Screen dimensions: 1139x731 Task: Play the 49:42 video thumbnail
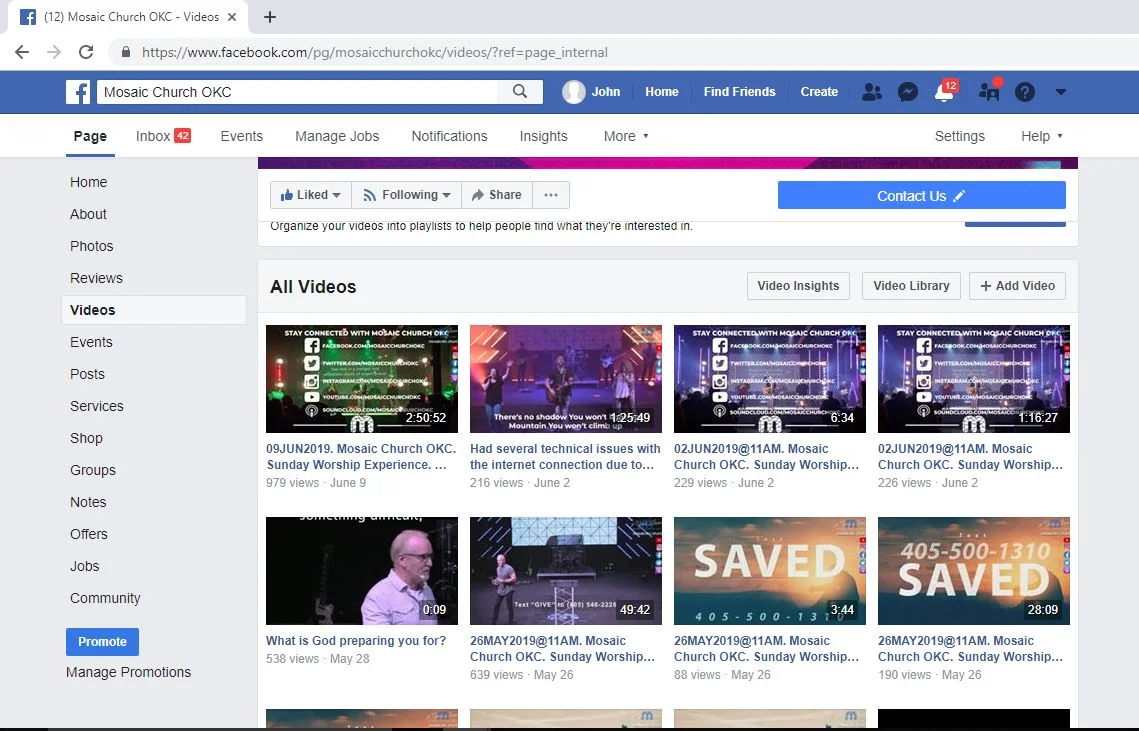566,570
